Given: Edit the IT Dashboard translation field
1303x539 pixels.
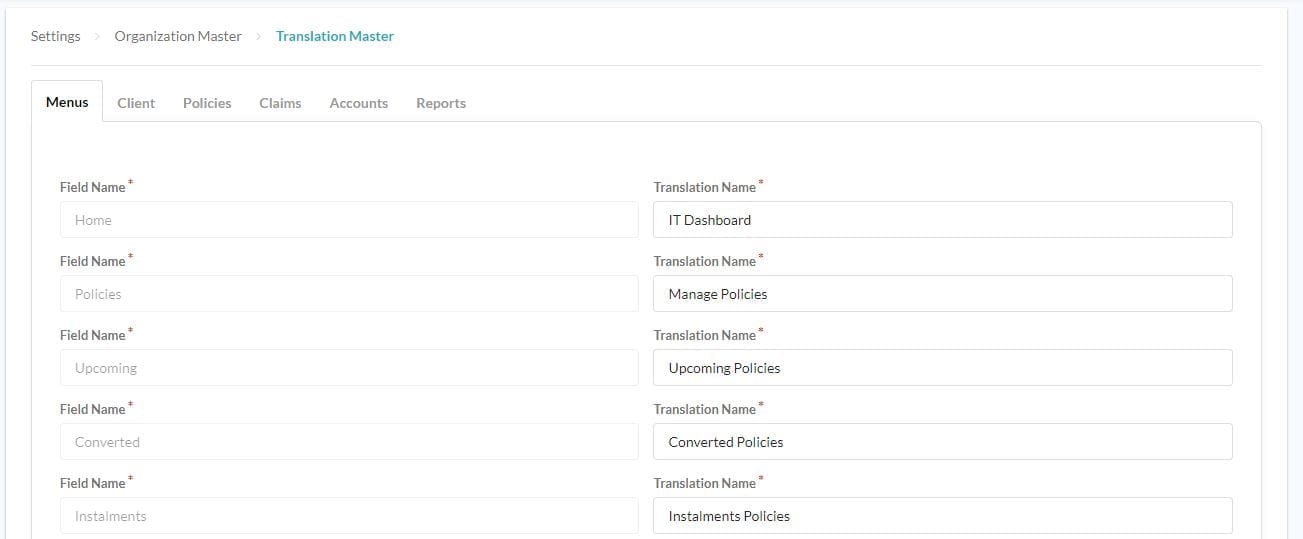Looking at the screenshot, I should [x=942, y=220].
